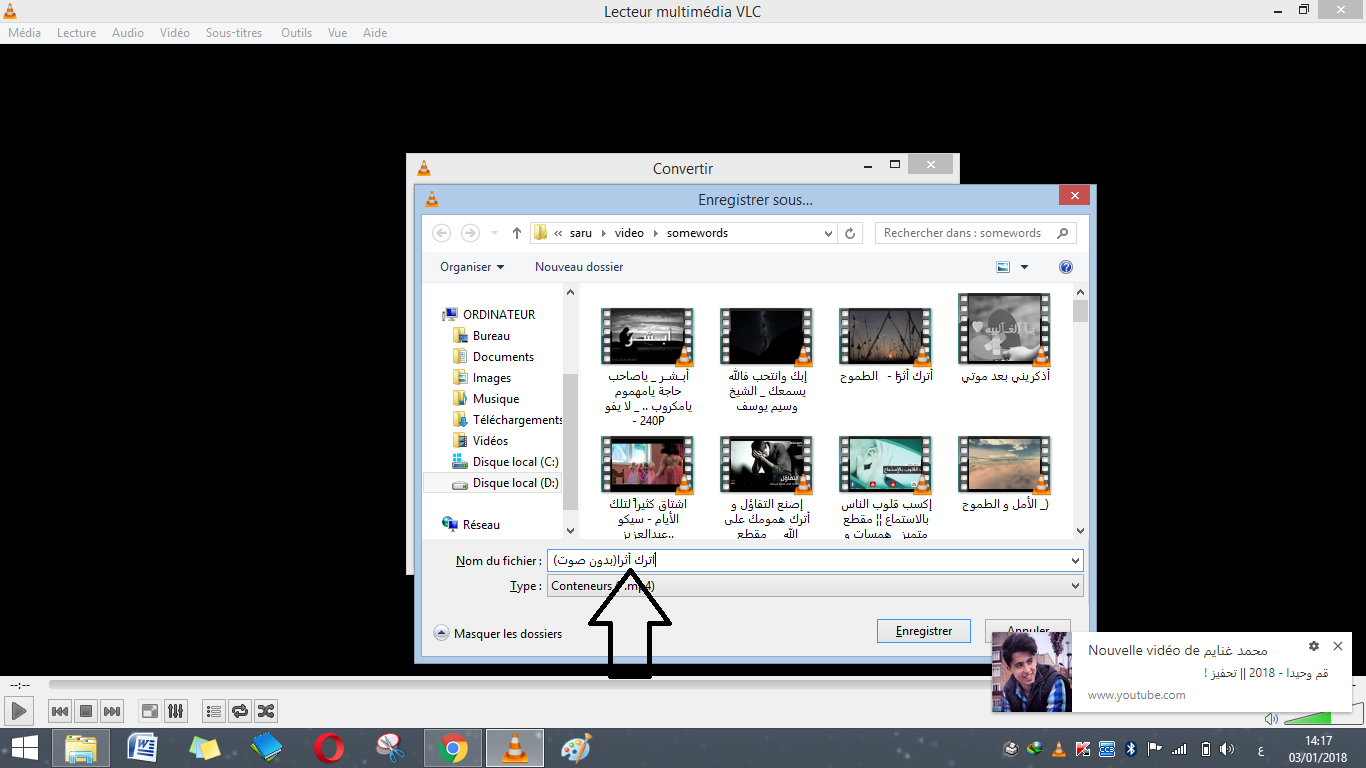Select Bureau in the folder tree
This screenshot has width=1366, height=768.
(491, 336)
